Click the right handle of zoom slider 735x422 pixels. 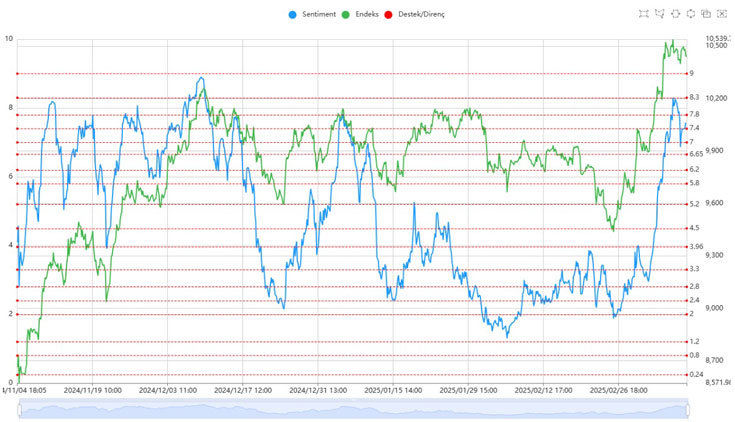point(690,409)
